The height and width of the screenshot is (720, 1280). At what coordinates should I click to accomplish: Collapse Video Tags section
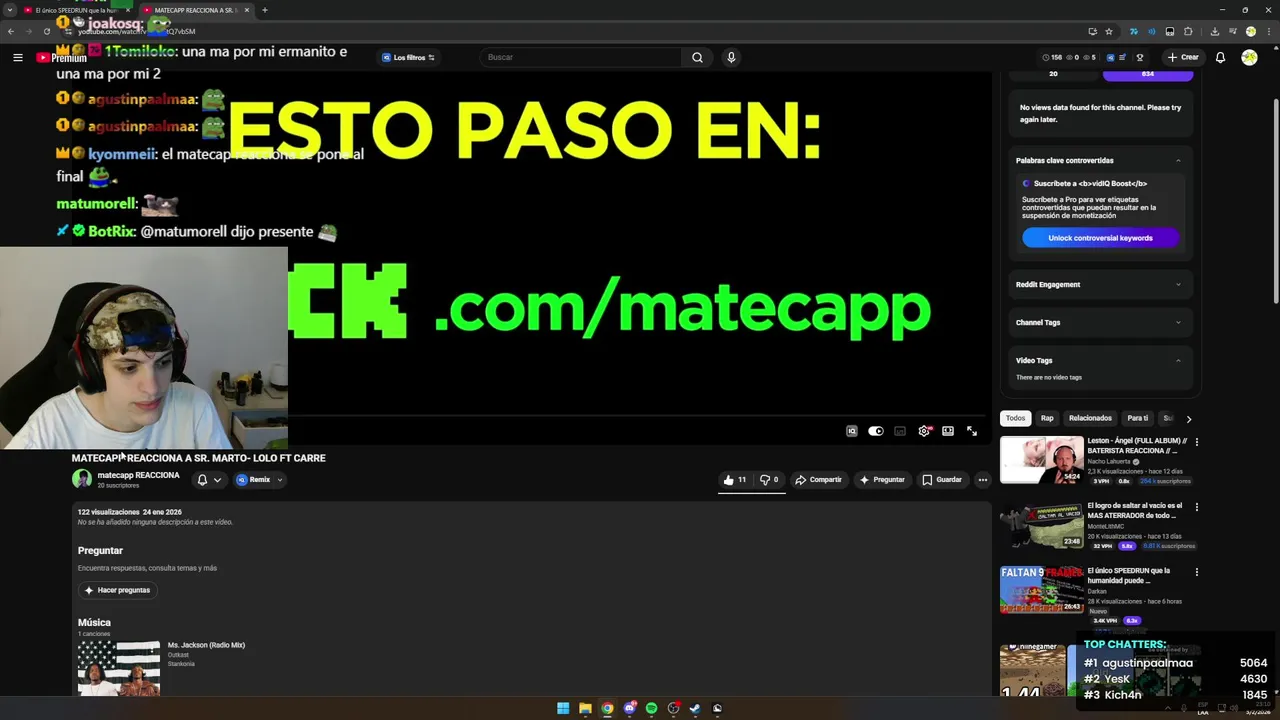pos(1178,360)
